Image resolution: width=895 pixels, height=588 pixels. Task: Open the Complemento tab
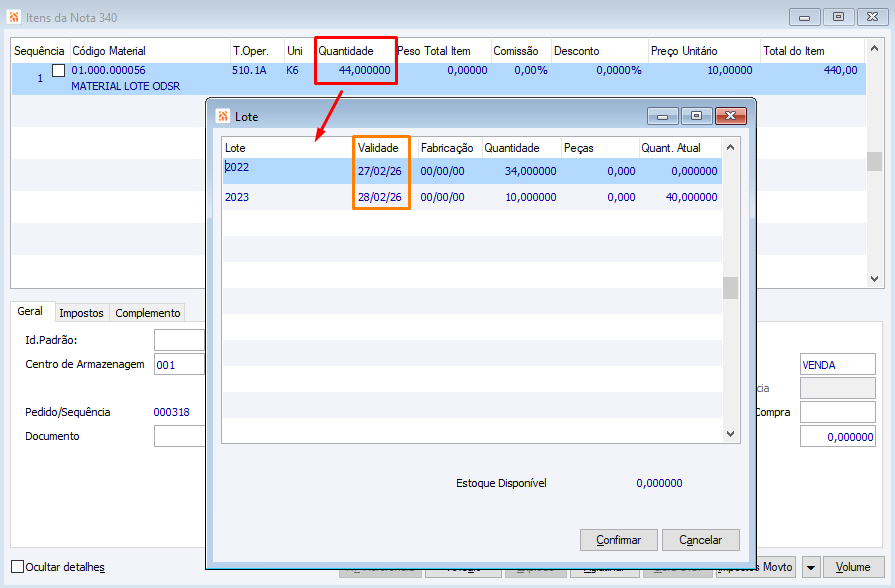[x=147, y=313]
